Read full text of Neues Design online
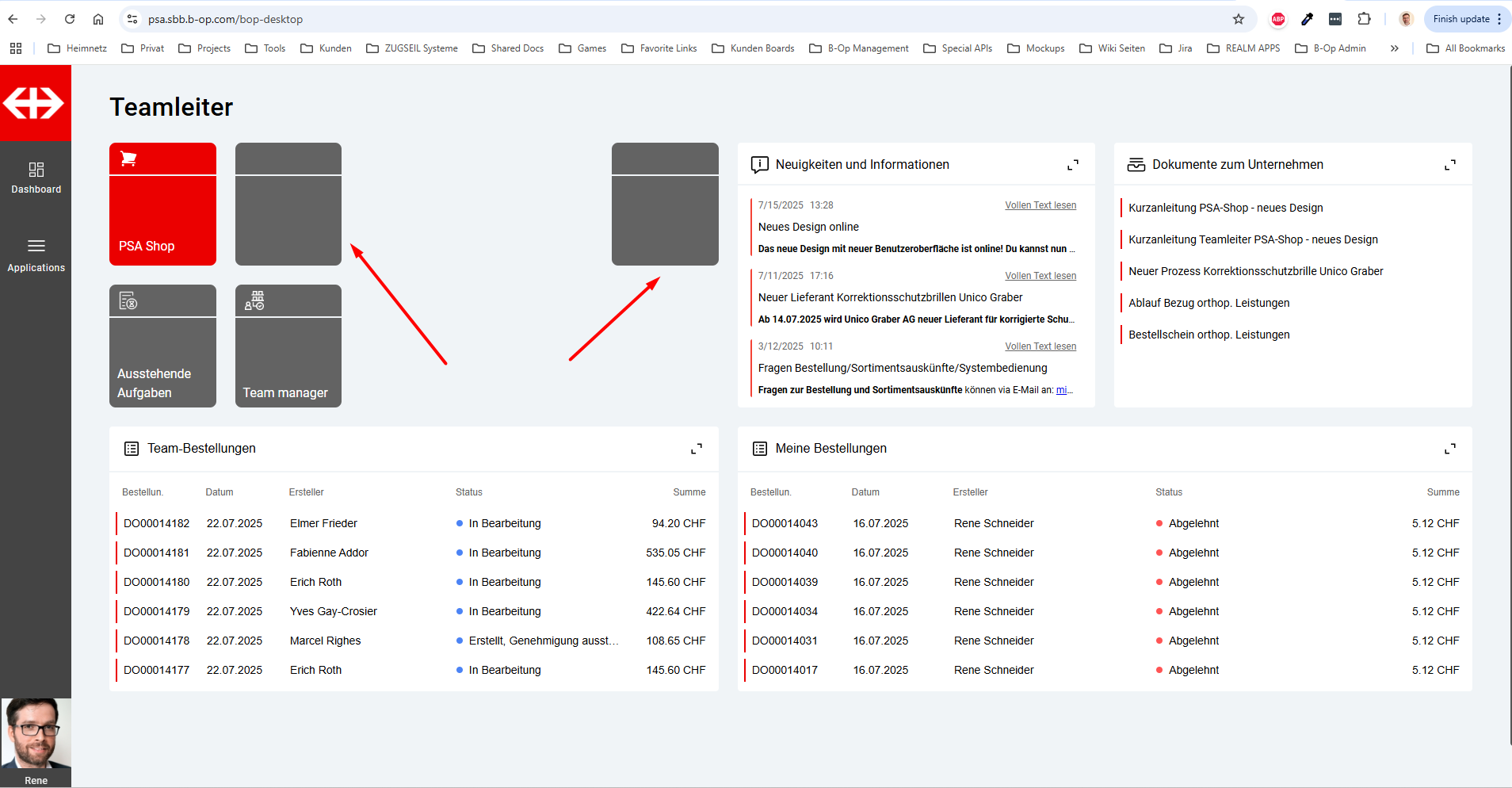This screenshot has height=788, width=1512. (x=1040, y=205)
